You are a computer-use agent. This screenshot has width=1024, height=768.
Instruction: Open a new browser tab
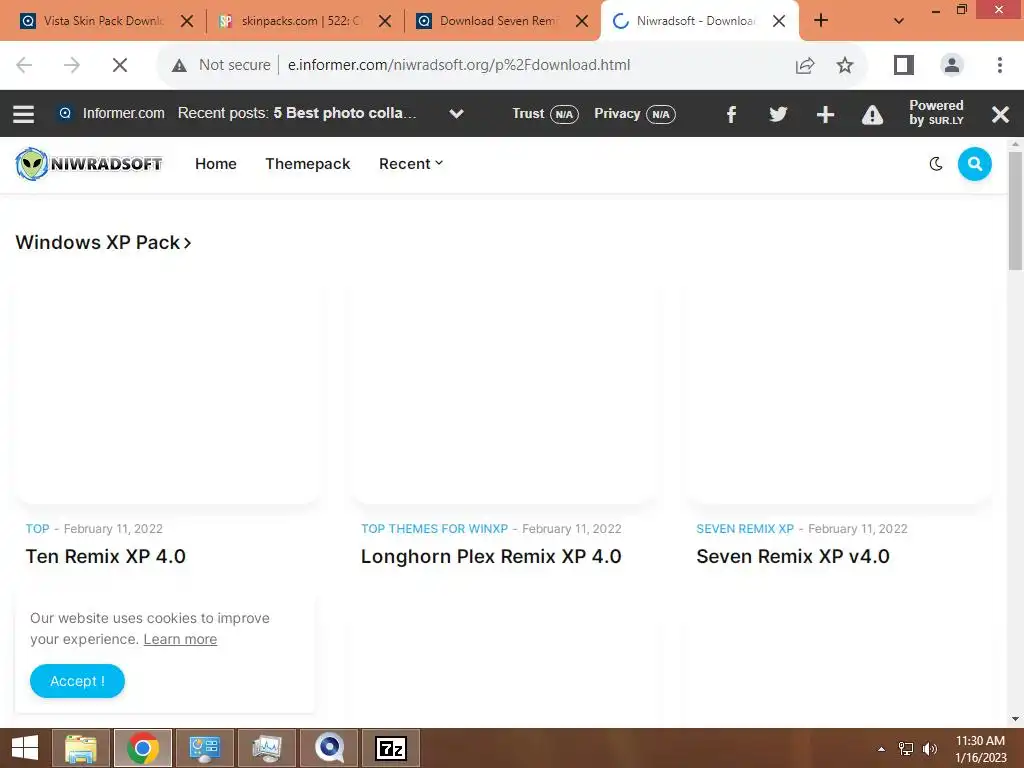pos(821,21)
